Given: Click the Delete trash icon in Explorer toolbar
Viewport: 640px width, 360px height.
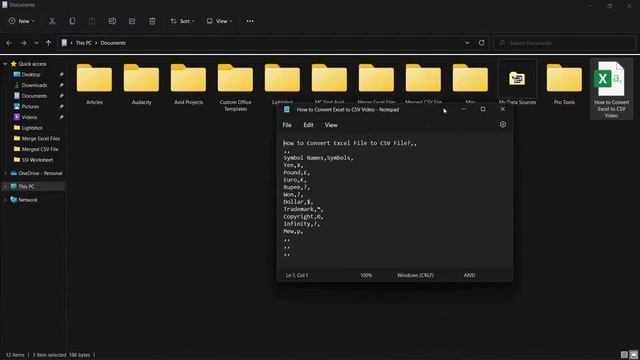Looking at the screenshot, I should coord(152,21).
